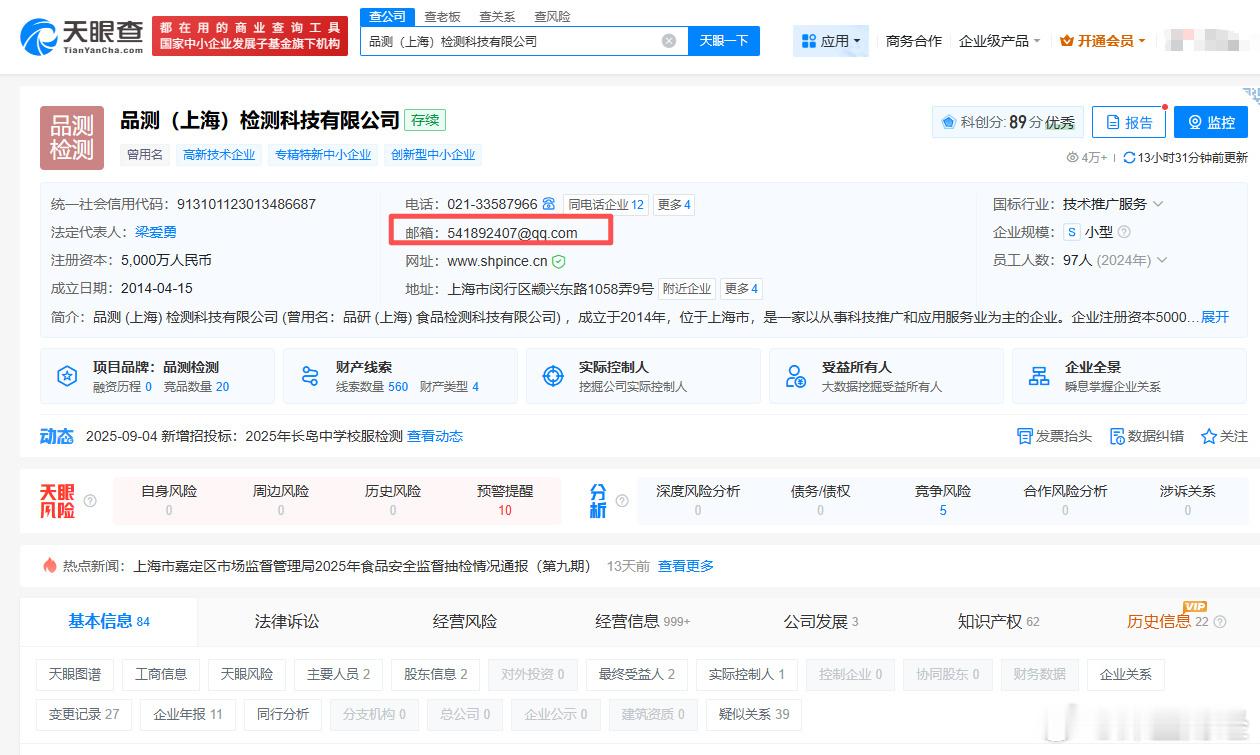The width and height of the screenshot is (1260, 755).
Task: Click the 发票抬头 icon link
Action: [1054, 436]
